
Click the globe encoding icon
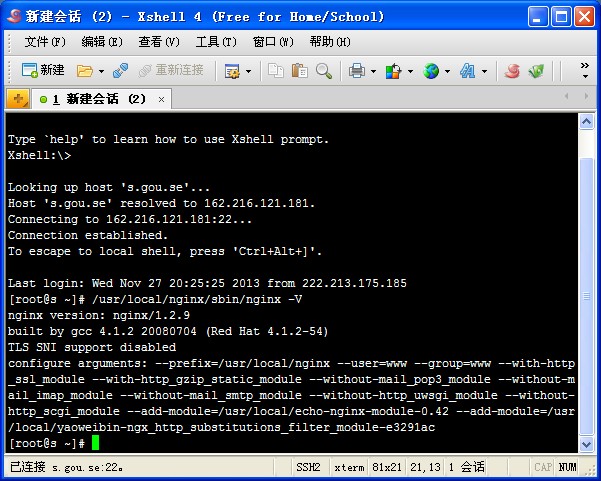tap(431, 71)
